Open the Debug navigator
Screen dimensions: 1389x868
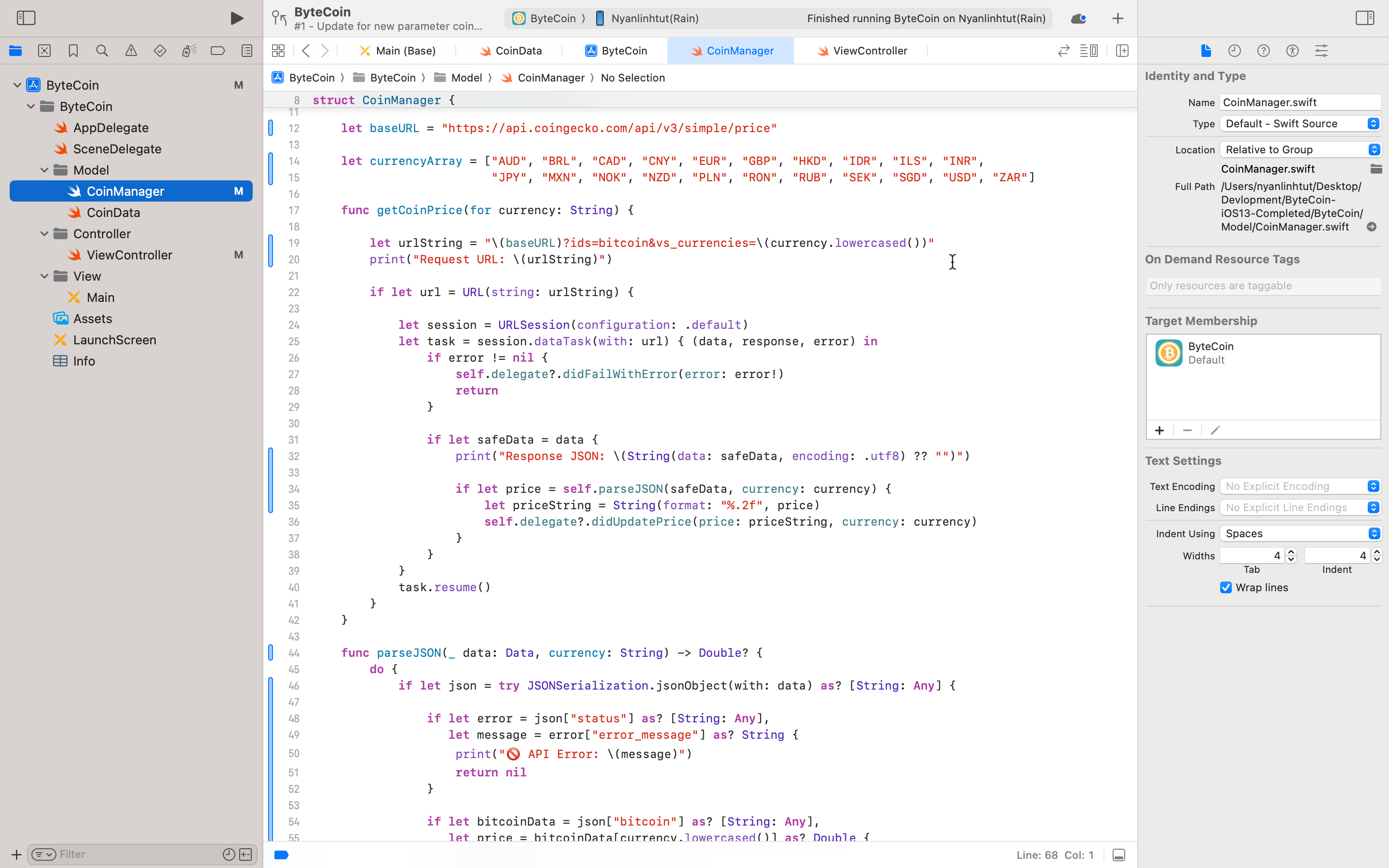[x=189, y=51]
